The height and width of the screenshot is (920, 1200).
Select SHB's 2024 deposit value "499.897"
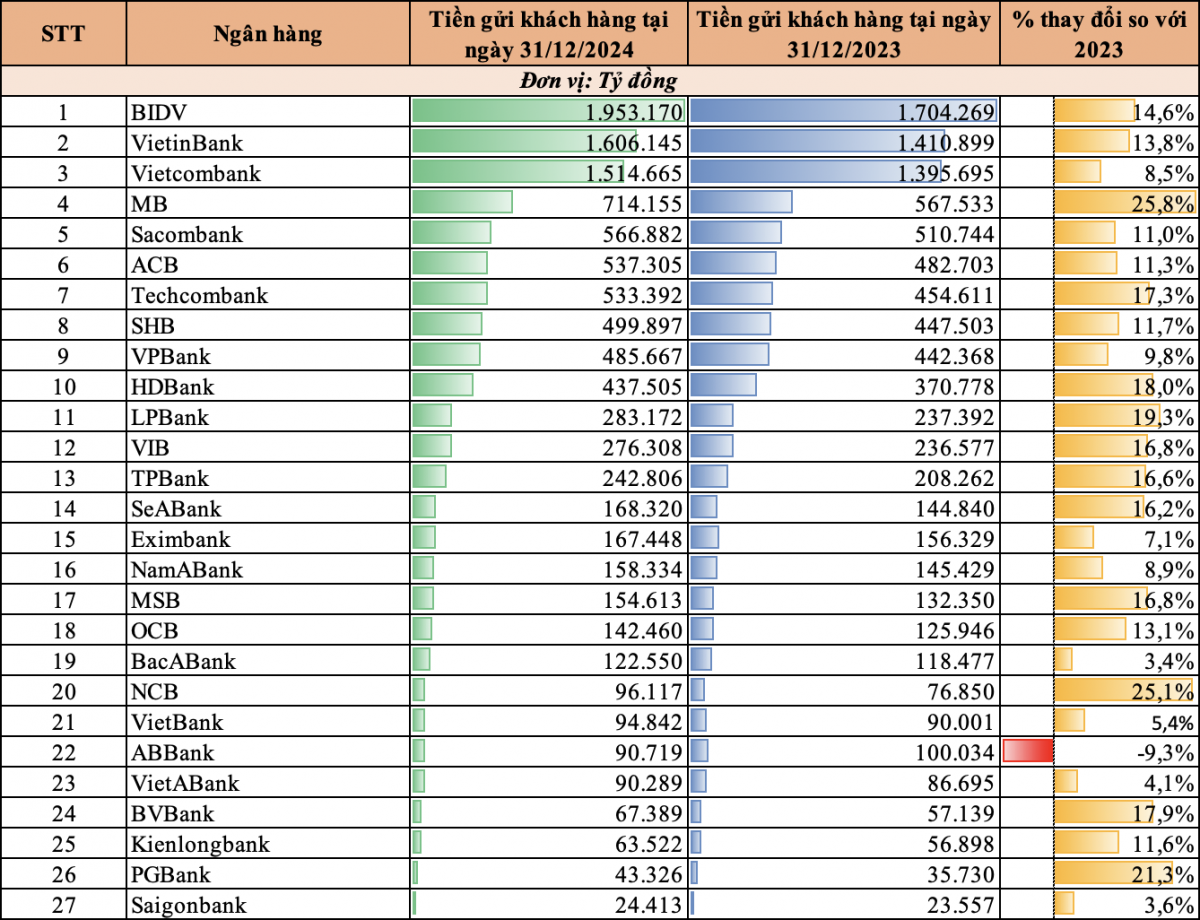pyautogui.click(x=644, y=325)
